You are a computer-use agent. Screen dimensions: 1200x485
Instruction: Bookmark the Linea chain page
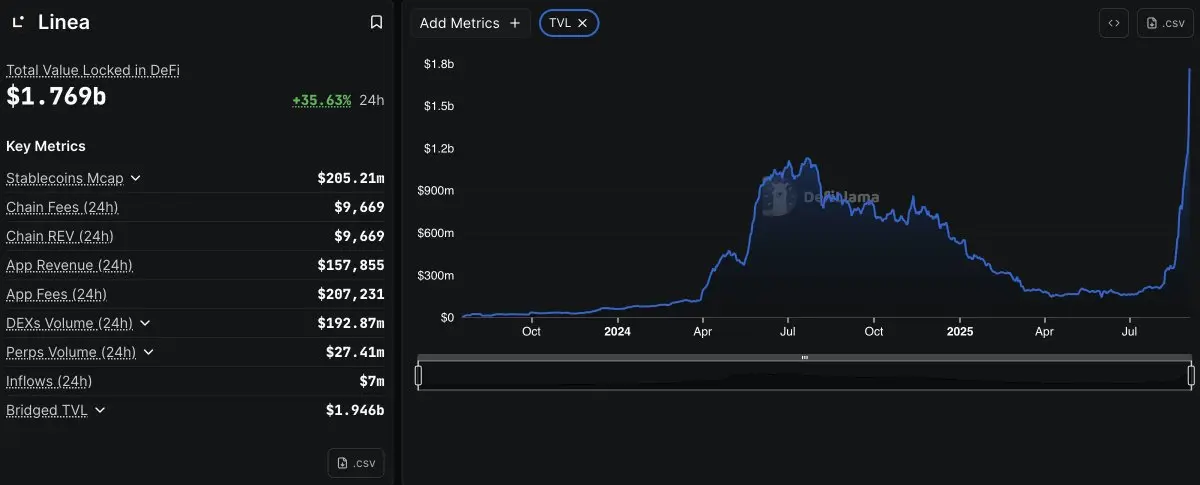[x=376, y=22]
